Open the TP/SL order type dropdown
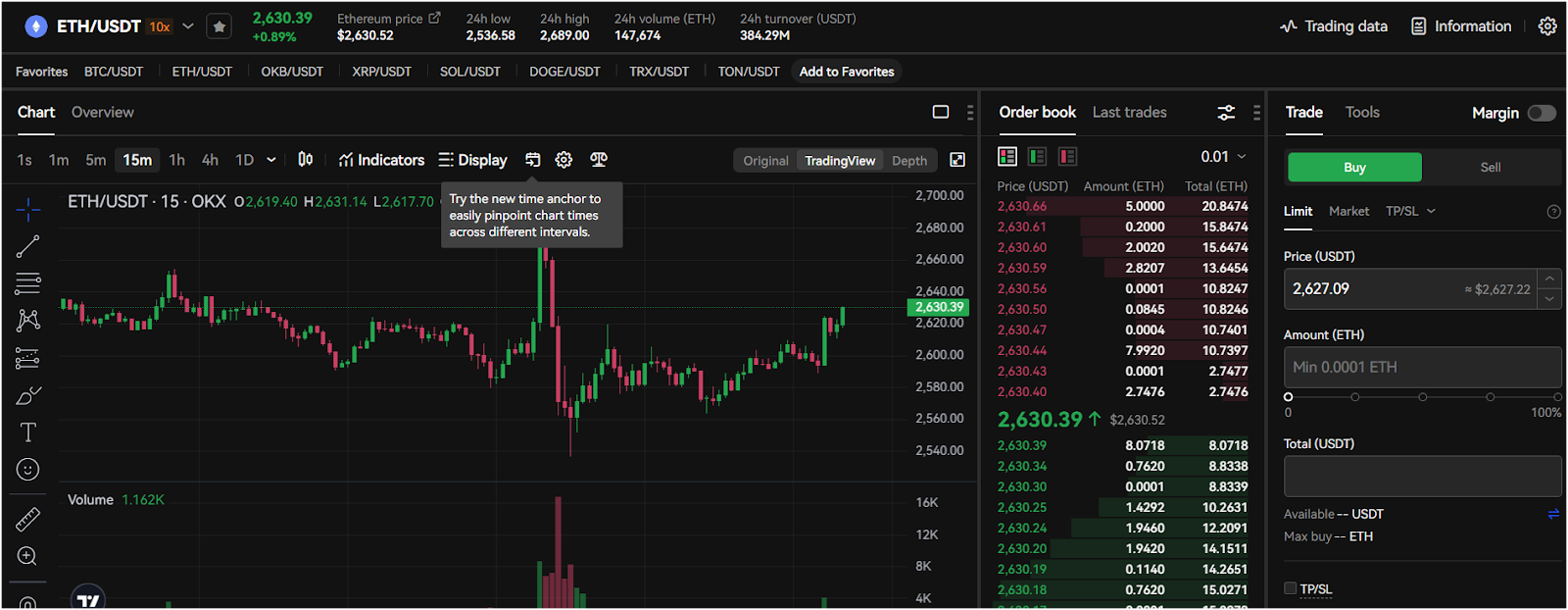This screenshot has height=610, width=1568. tap(1410, 211)
